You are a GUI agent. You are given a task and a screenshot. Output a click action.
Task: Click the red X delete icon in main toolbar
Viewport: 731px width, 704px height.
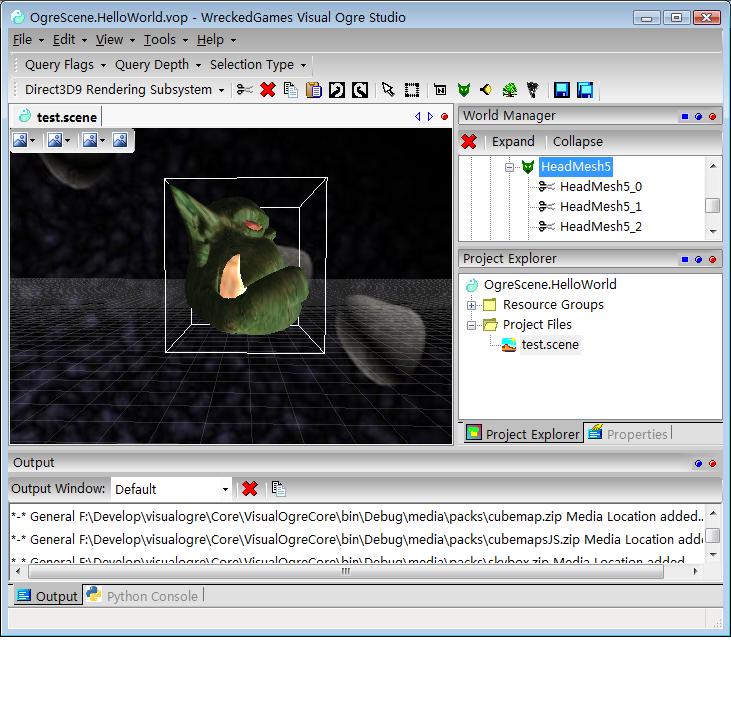267,90
